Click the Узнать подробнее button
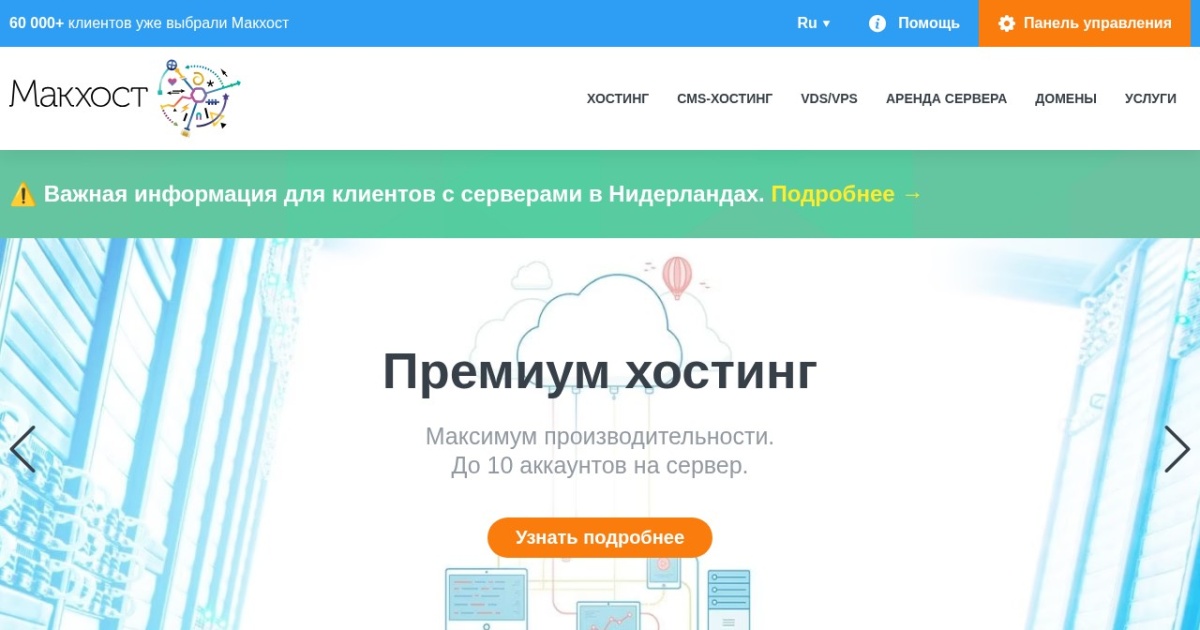This screenshot has width=1200, height=630. pos(600,537)
